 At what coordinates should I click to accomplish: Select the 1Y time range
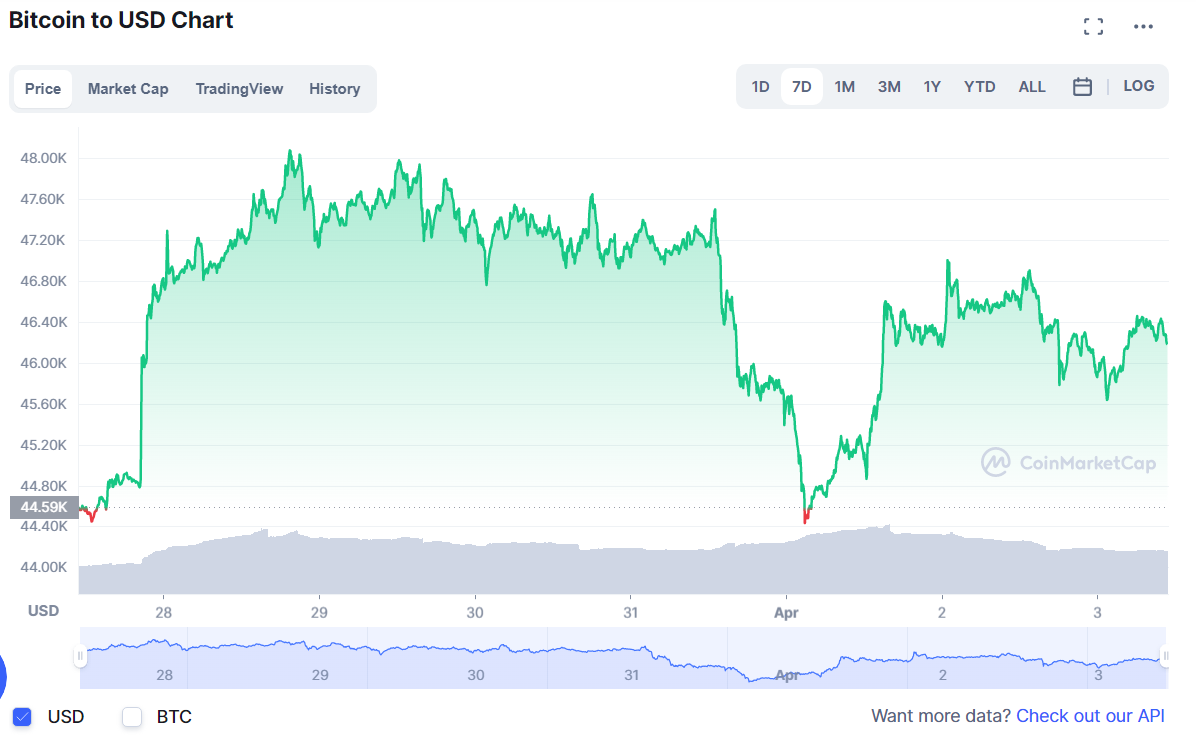pyautogui.click(x=932, y=87)
